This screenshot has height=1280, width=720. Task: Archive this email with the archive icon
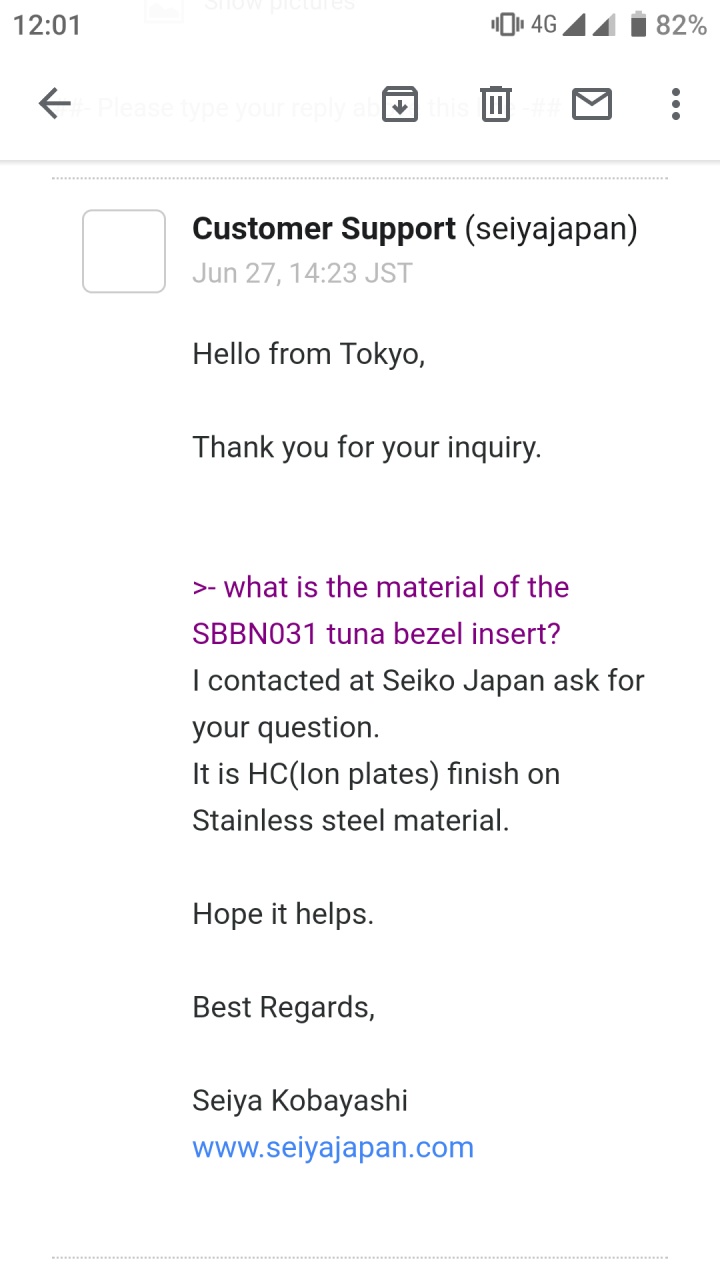pos(400,104)
